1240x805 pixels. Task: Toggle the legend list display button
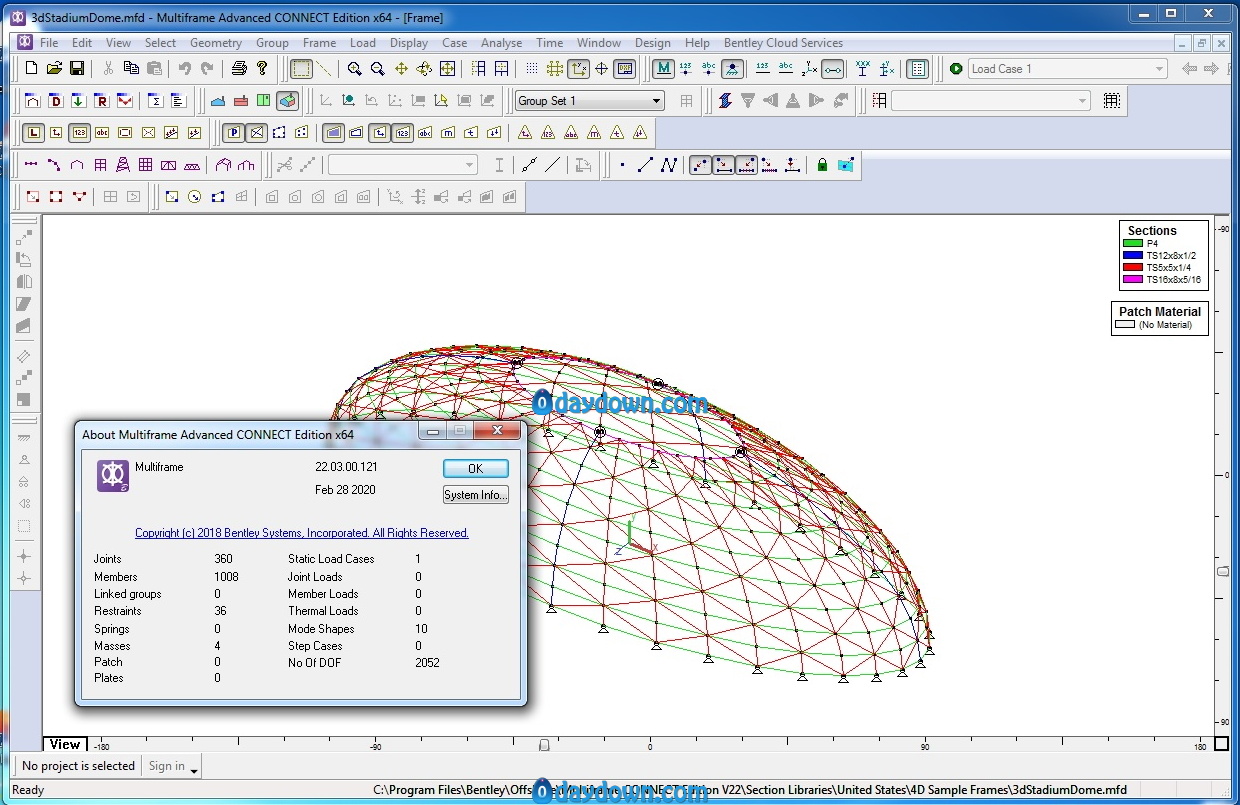[x=918, y=68]
